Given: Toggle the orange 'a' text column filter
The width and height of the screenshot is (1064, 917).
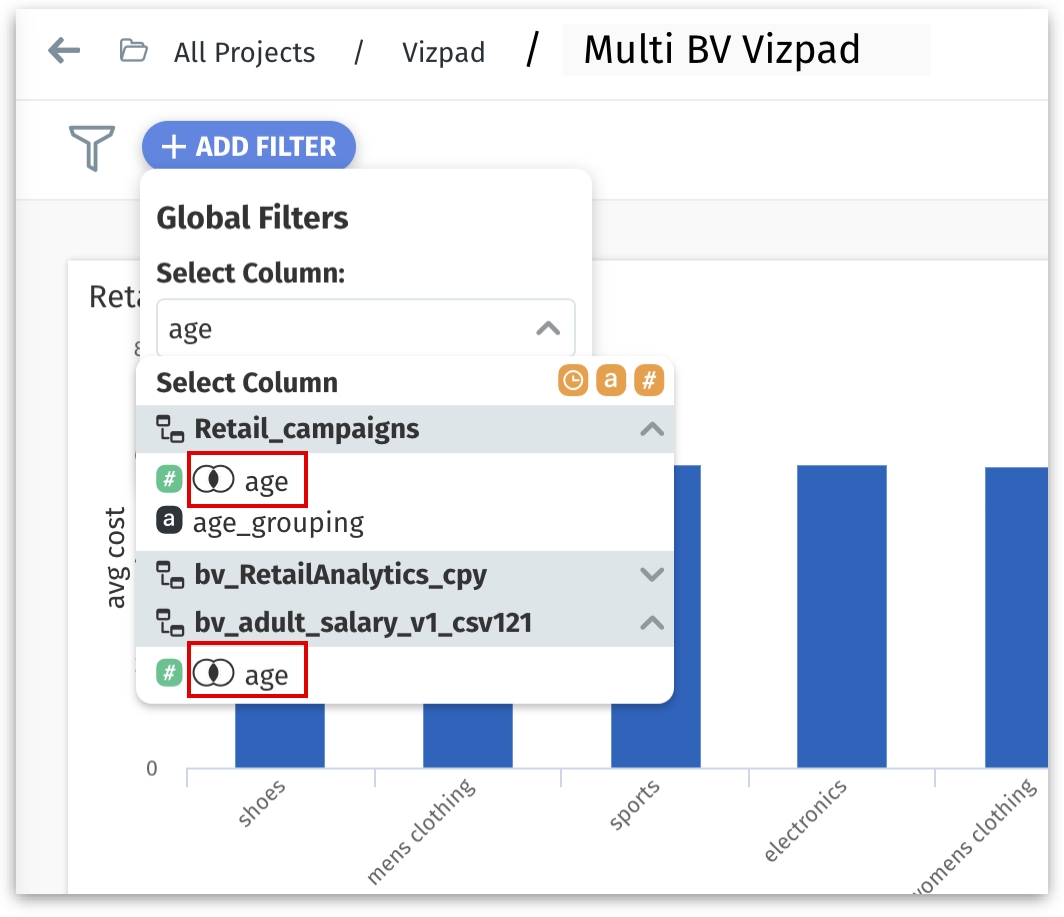Looking at the screenshot, I should tap(611, 381).
